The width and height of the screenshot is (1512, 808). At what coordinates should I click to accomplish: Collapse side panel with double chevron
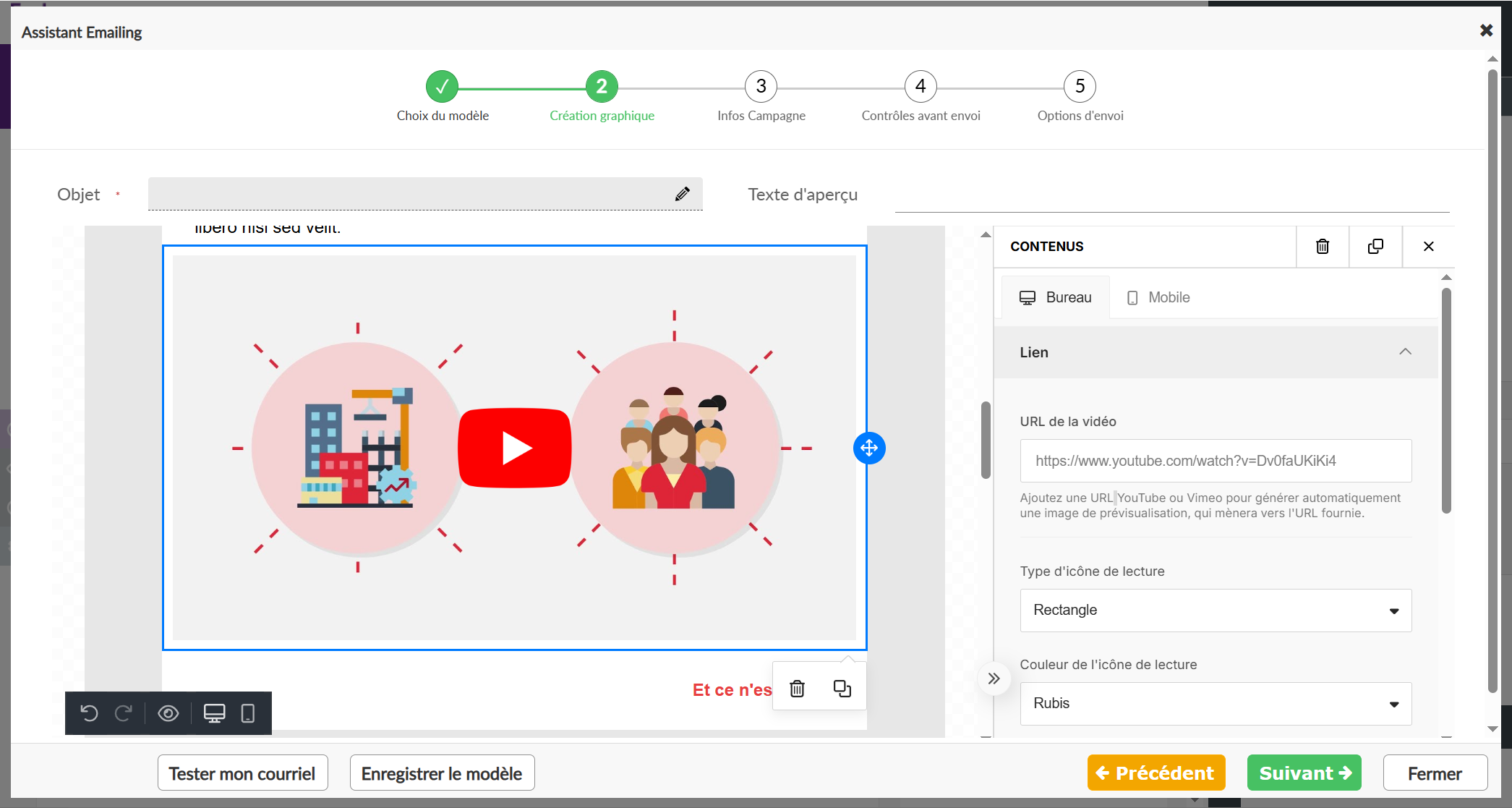[994, 679]
